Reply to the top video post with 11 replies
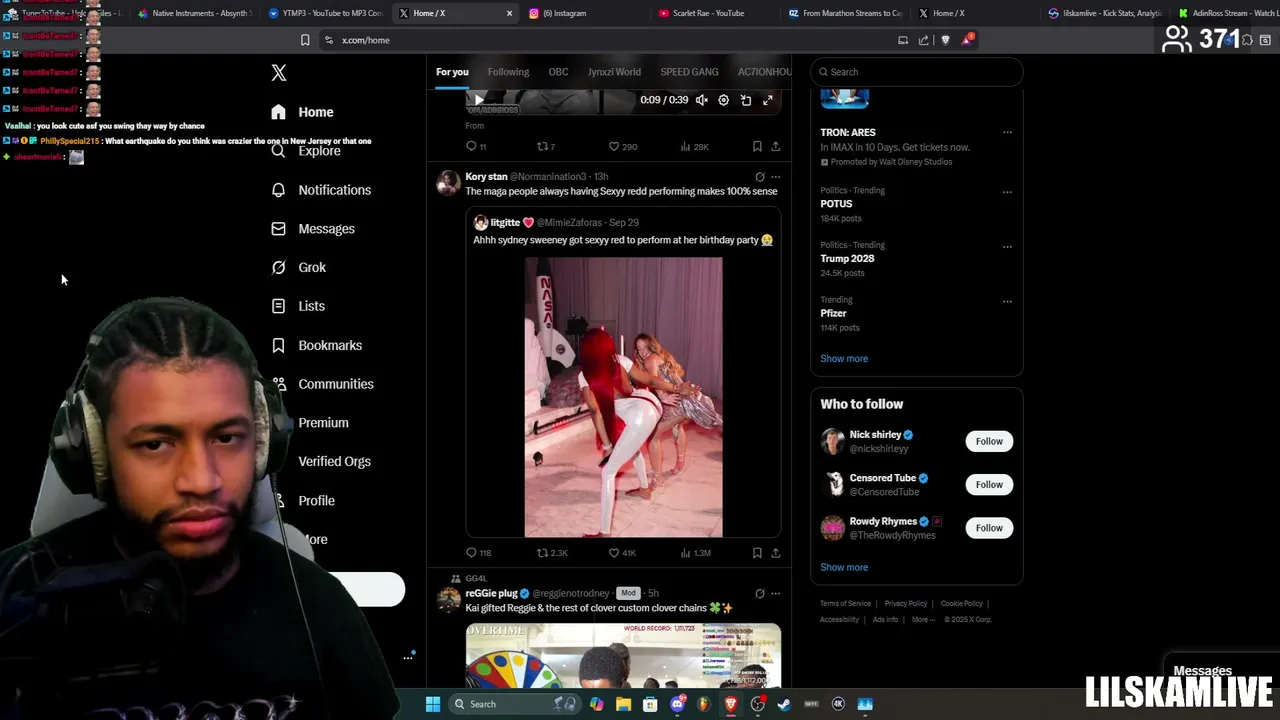This screenshot has height=720, width=1280. 476,146
